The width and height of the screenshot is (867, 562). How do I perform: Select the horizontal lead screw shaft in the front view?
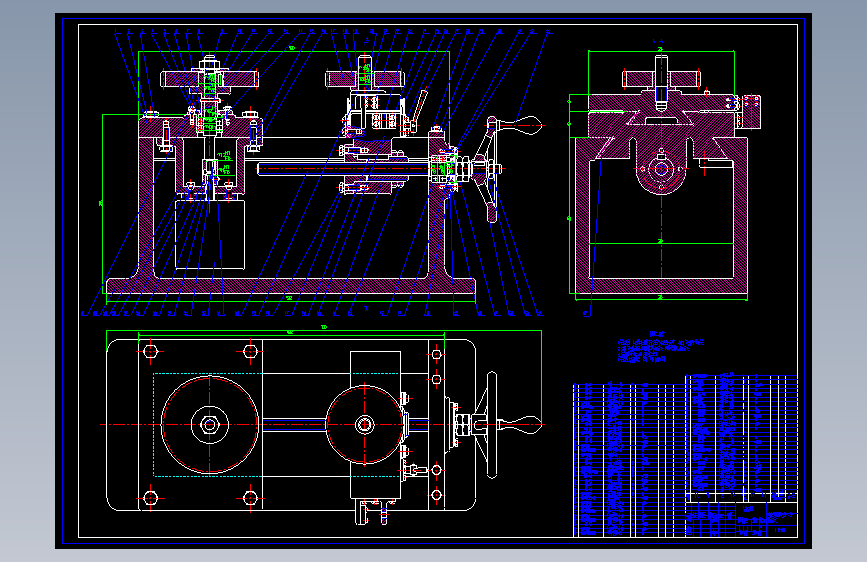[x=343, y=168]
